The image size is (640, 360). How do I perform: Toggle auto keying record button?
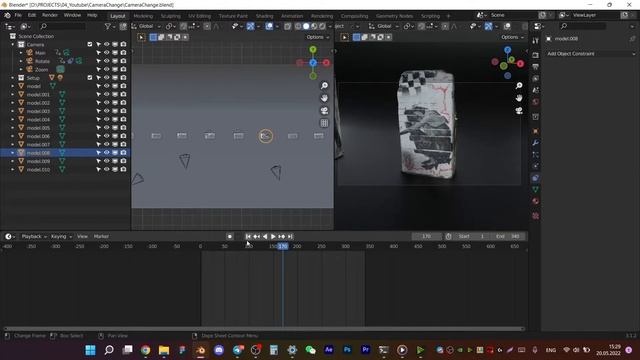tap(230, 236)
